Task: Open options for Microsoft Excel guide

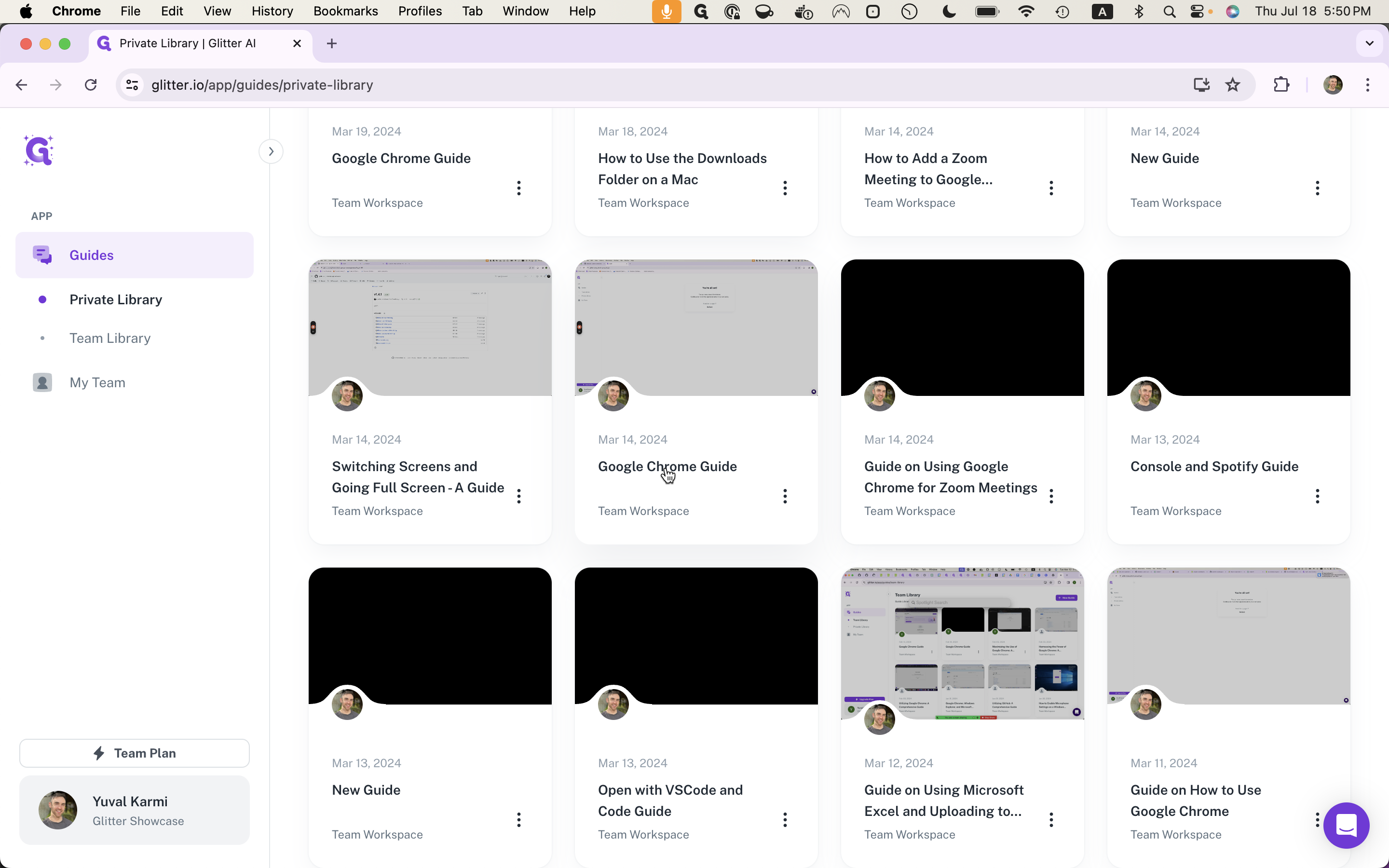Action: (1051, 820)
